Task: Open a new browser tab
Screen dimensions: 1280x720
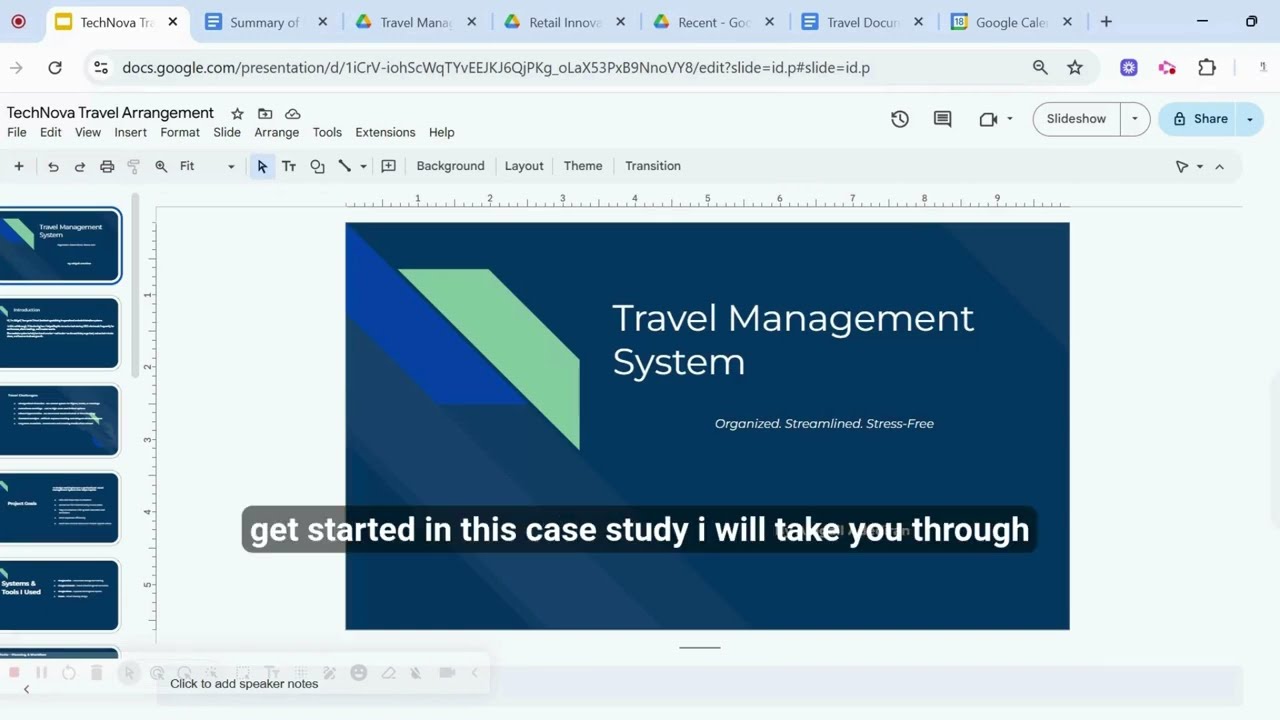Action: [1106, 22]
